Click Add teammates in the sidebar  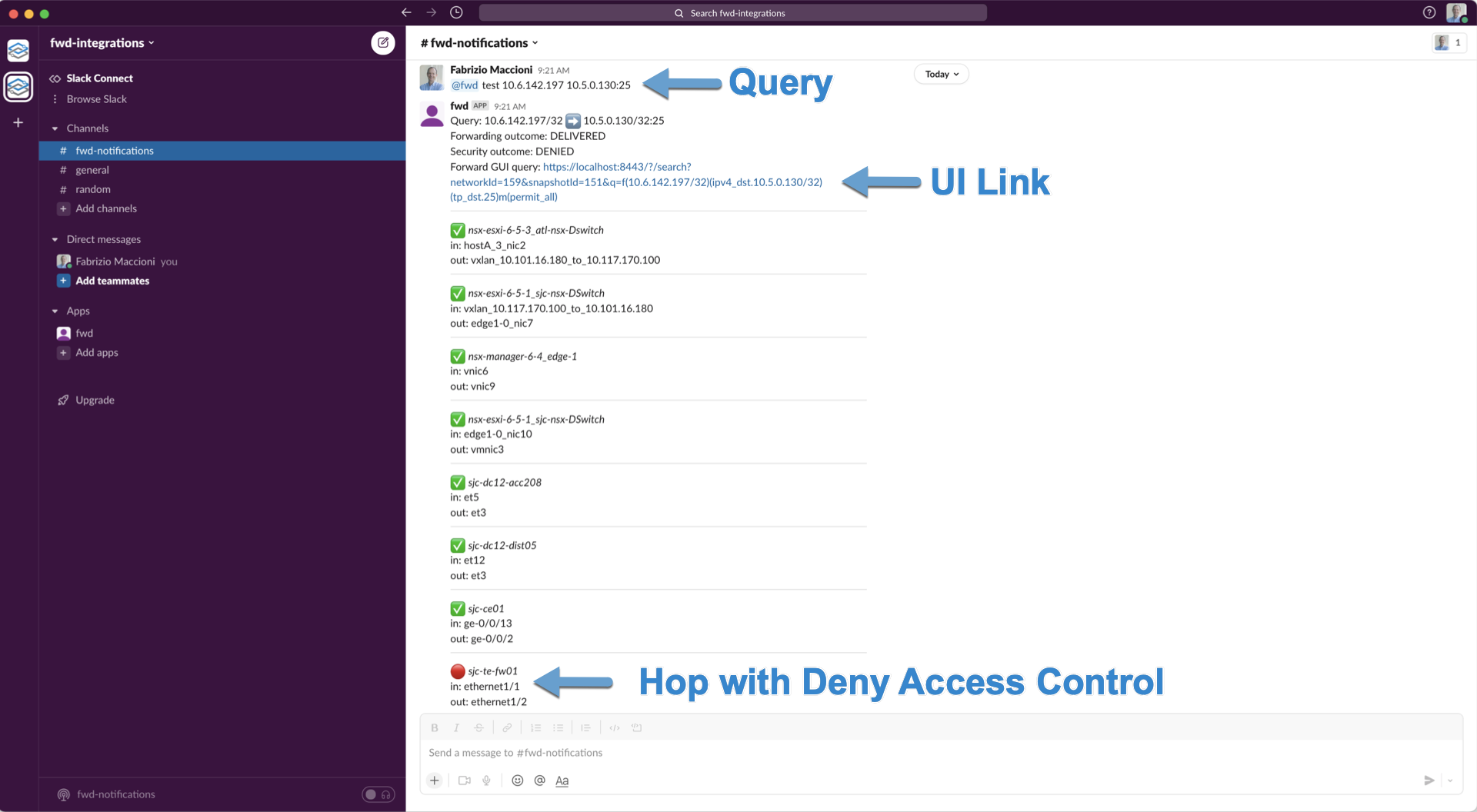(112, 281)
